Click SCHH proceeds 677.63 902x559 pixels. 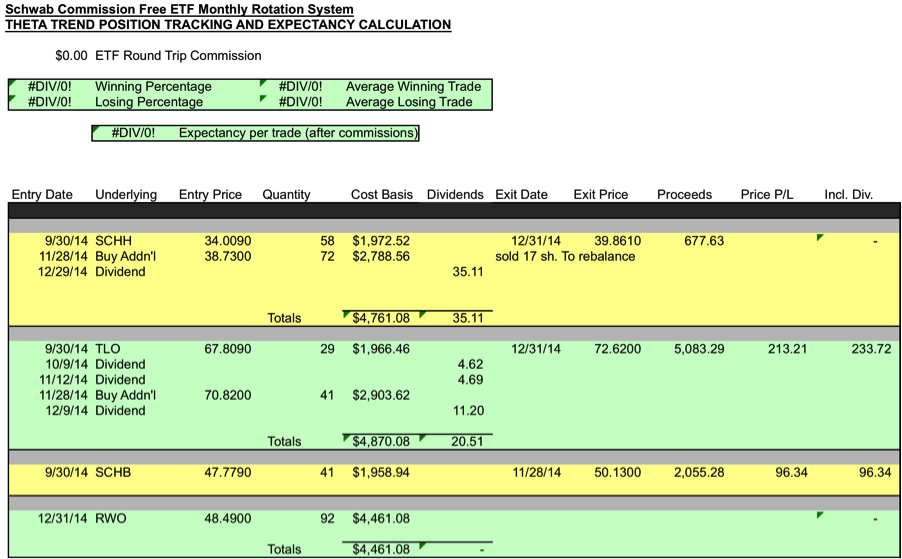point(704,241)
